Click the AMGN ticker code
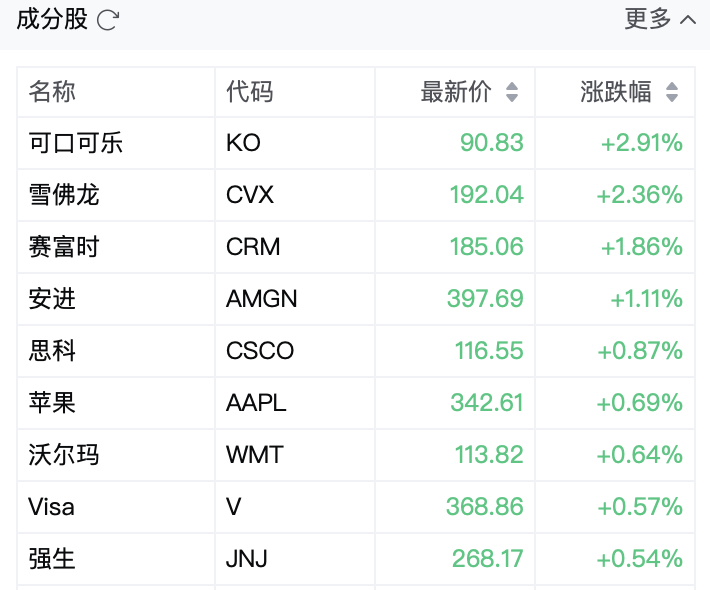The width and height of the screenshot is (710, 590). (x=262, y=299)
